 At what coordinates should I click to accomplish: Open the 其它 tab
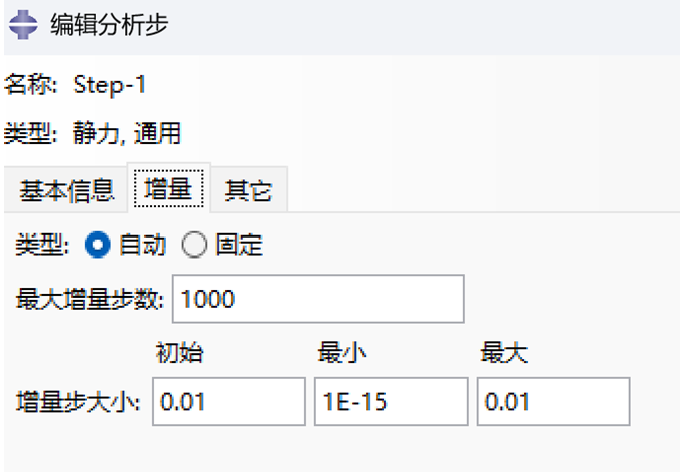[x=248, y=190]
